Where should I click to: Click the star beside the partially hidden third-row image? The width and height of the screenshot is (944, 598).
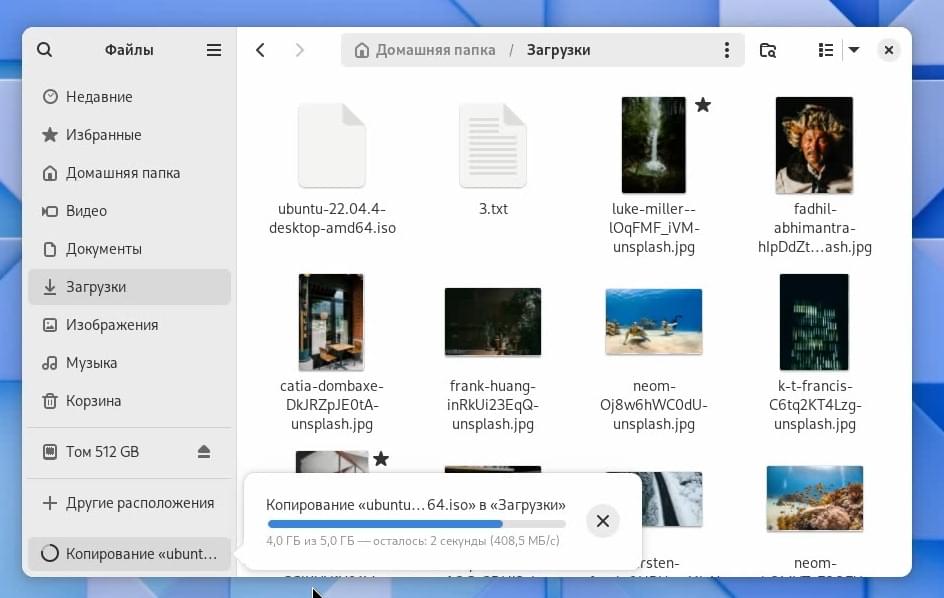[380, 459]
